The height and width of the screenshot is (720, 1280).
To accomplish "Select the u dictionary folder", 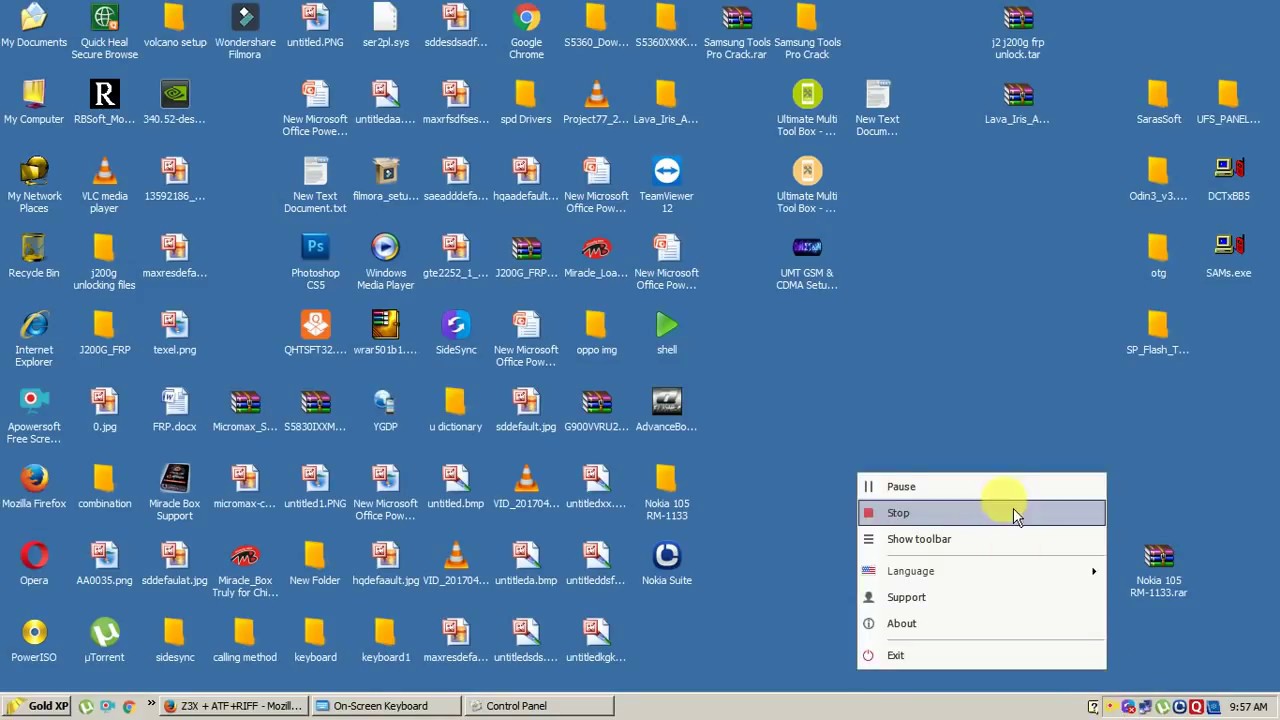I will (x=456, y=411).
